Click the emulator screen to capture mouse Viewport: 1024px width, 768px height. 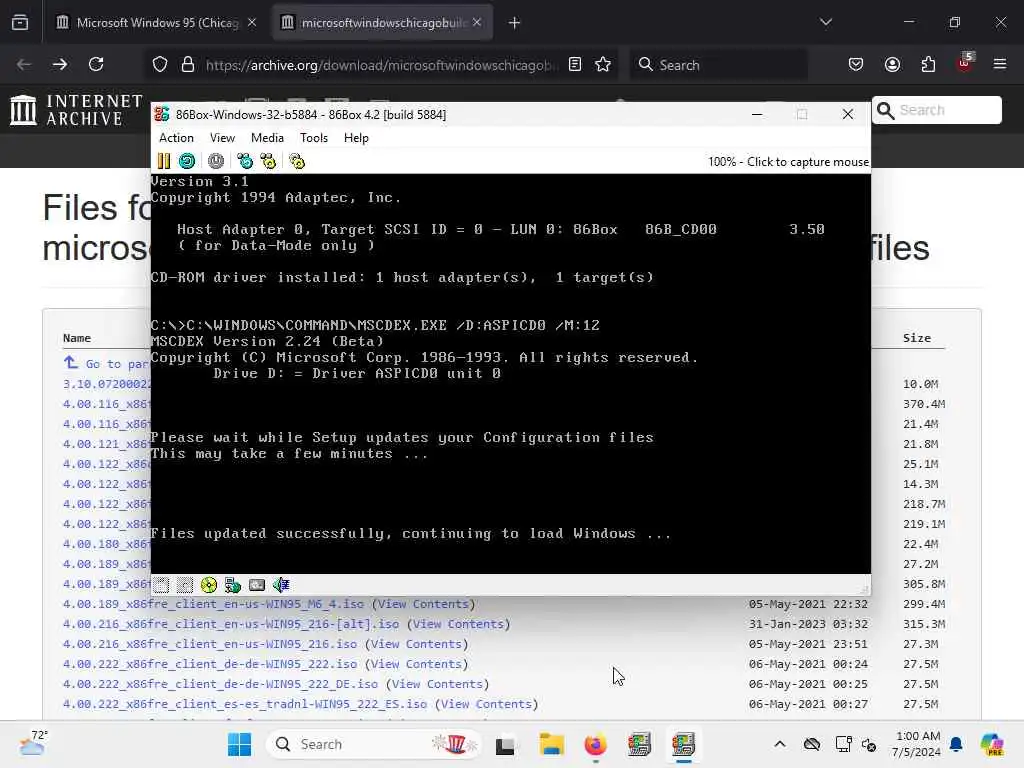(x=511, y=374)
